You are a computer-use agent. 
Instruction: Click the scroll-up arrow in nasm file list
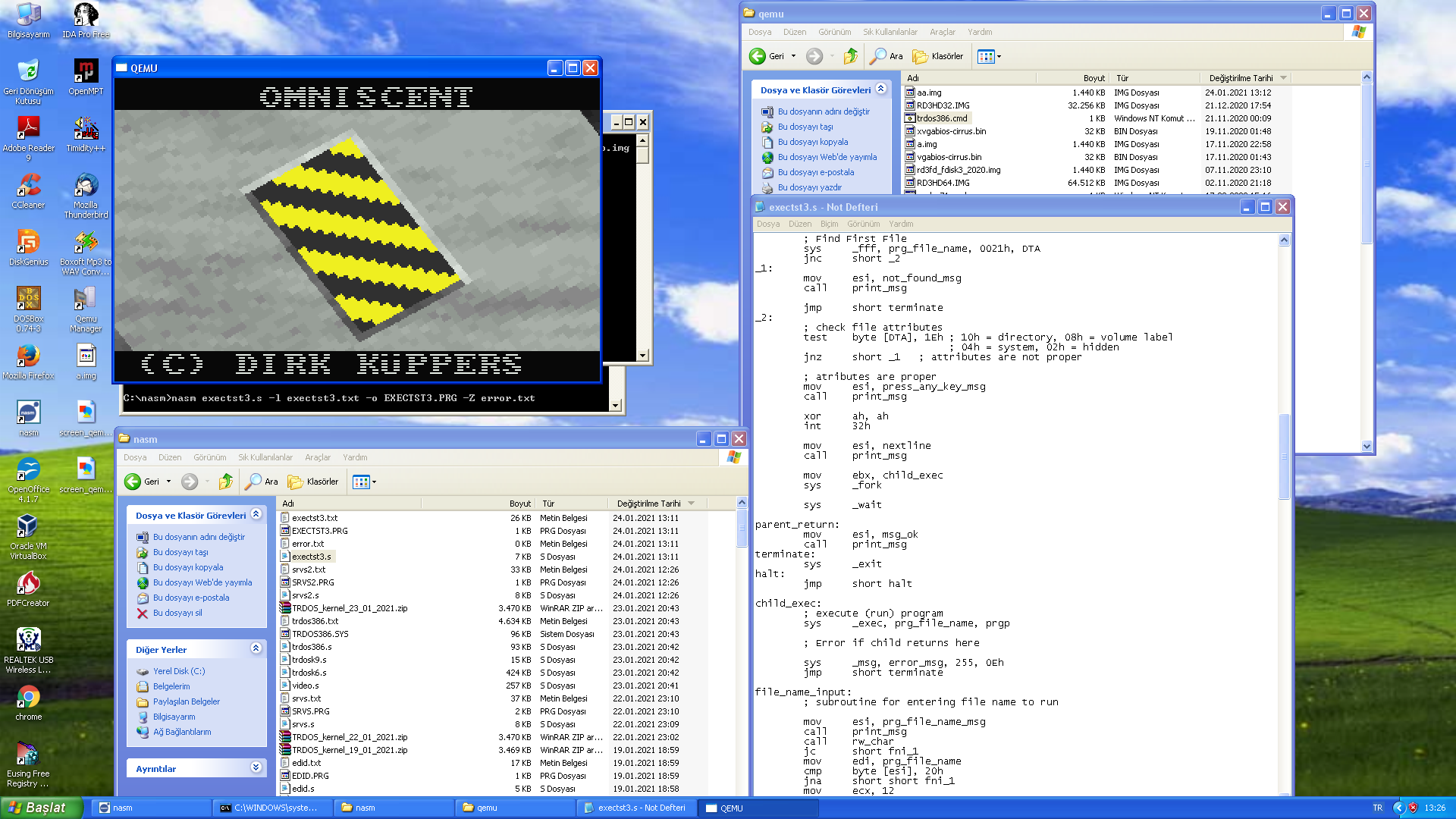pyautogui.click(x=742, y=503)
